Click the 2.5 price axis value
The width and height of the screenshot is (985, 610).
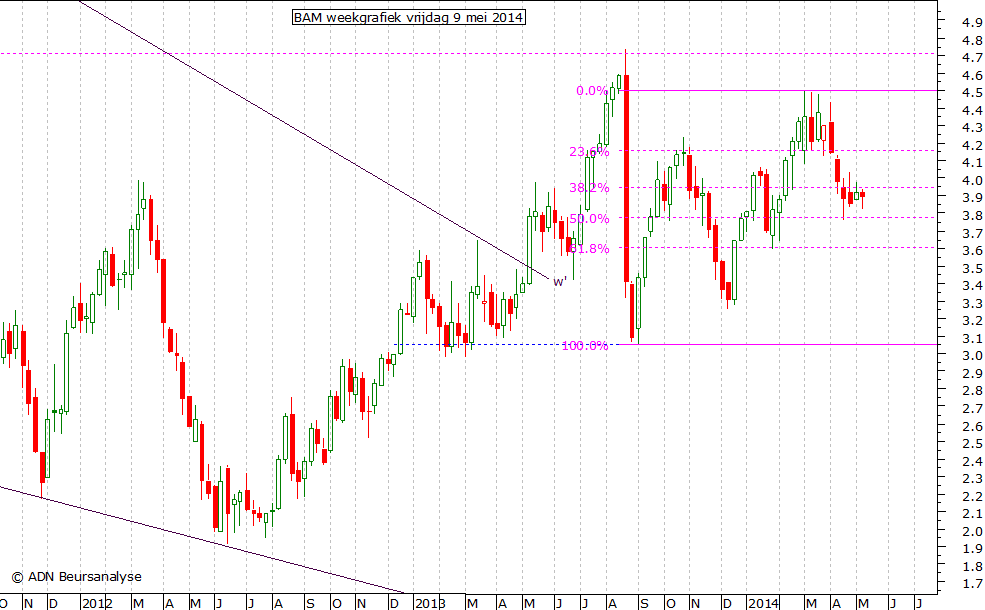971,444
